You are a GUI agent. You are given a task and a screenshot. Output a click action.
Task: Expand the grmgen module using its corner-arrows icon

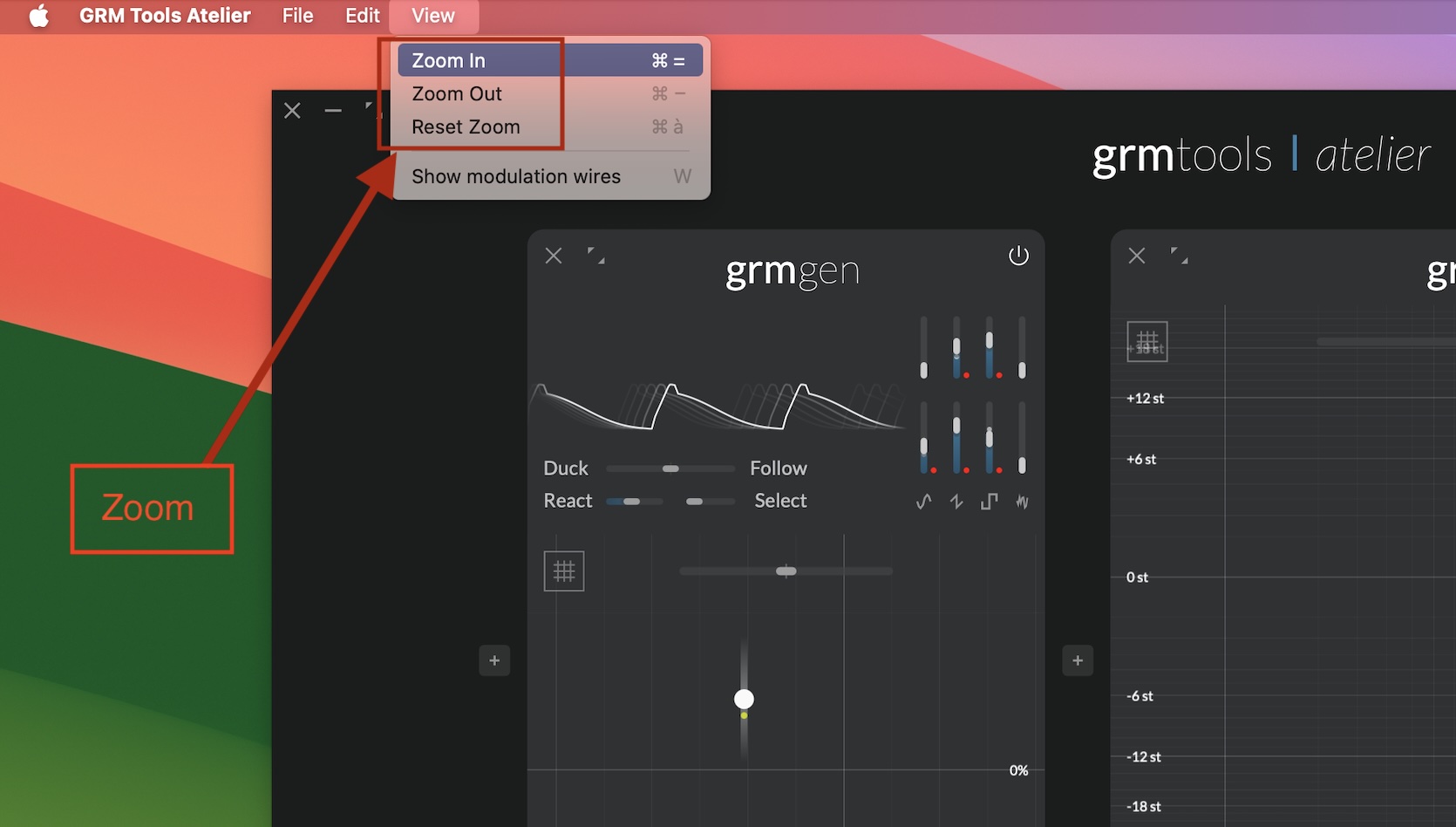point(596,256)
